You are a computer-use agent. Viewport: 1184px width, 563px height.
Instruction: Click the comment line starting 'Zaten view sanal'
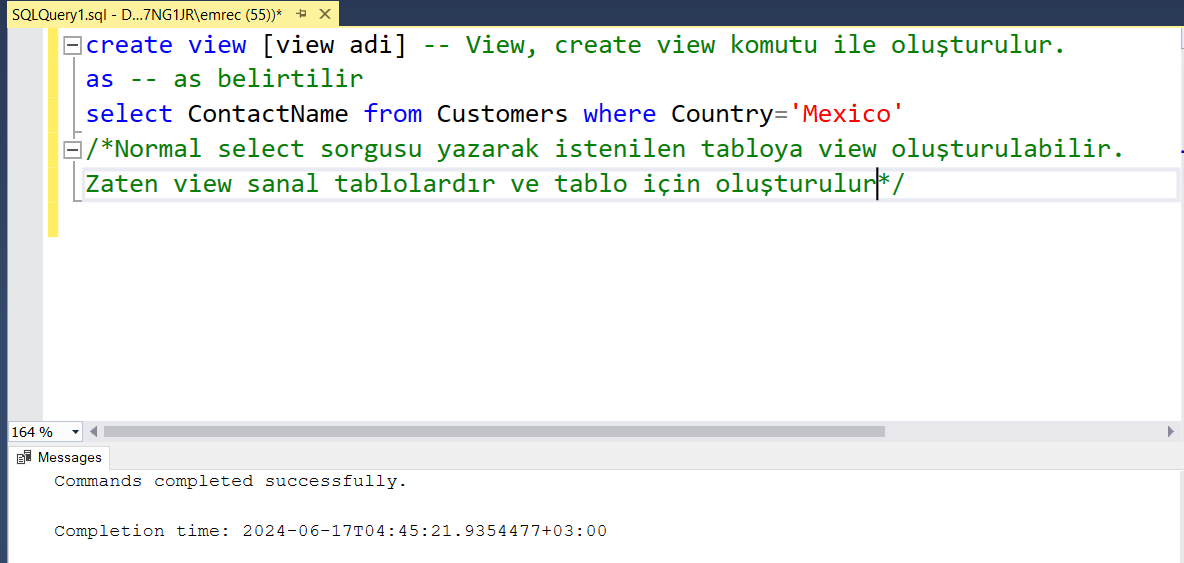pos(495,184)
